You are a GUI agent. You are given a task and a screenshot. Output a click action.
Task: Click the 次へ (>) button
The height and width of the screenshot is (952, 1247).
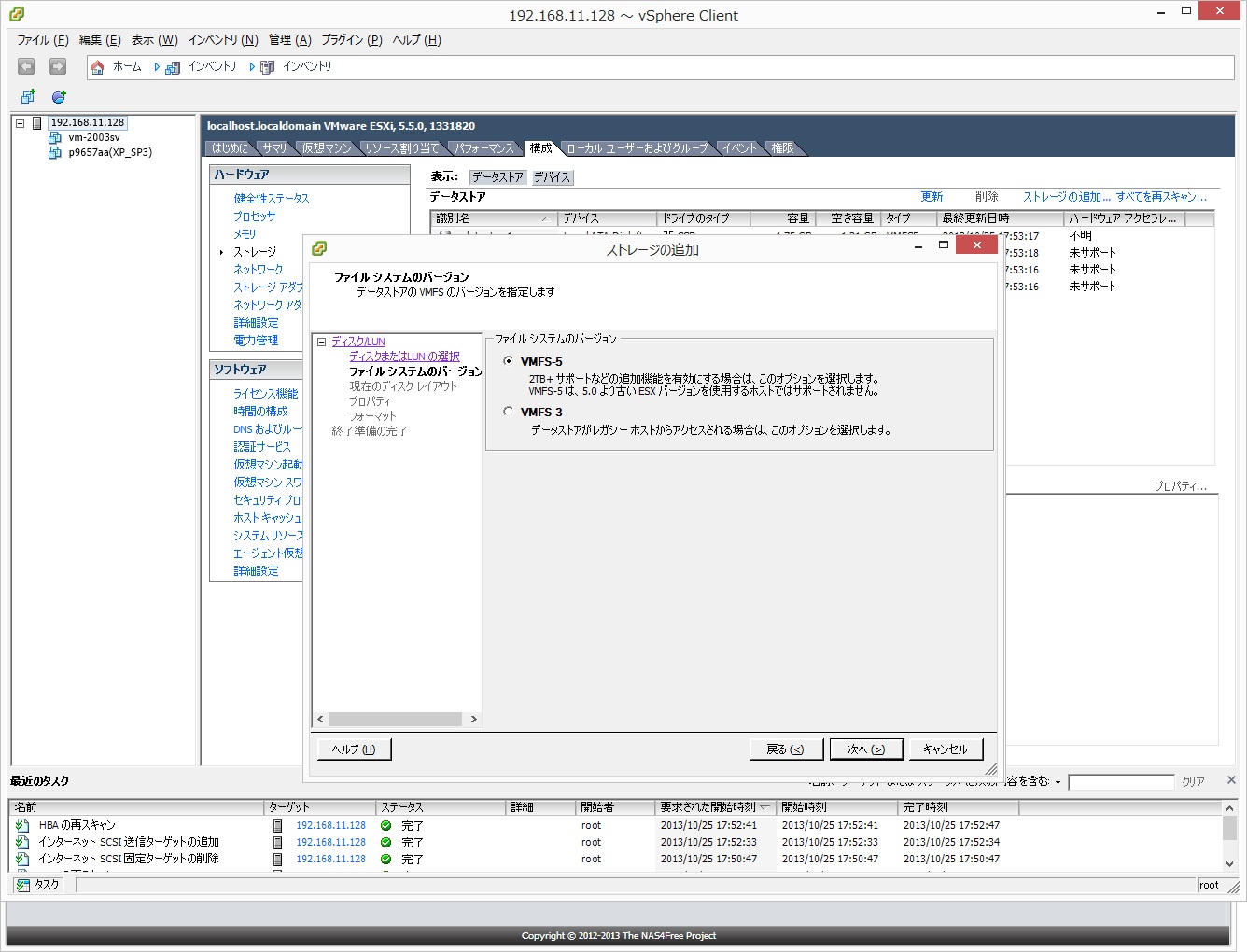tap(865, 749)
